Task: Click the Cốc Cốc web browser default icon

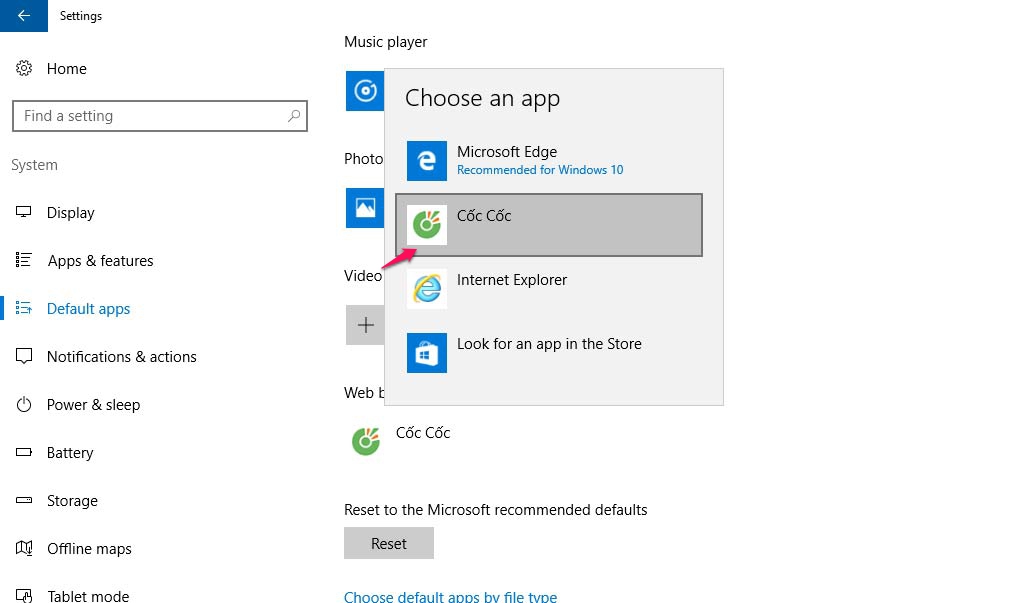Action: (x=366, y=441)
